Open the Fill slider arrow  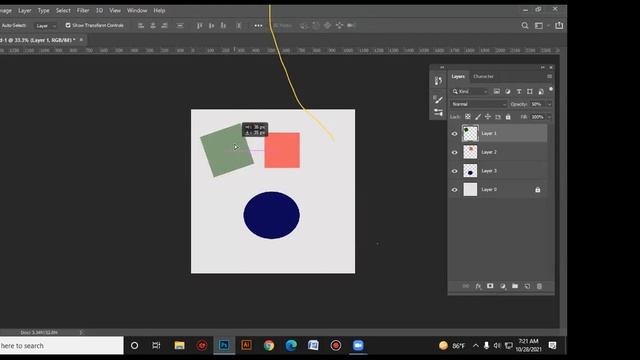click(549, 117)
